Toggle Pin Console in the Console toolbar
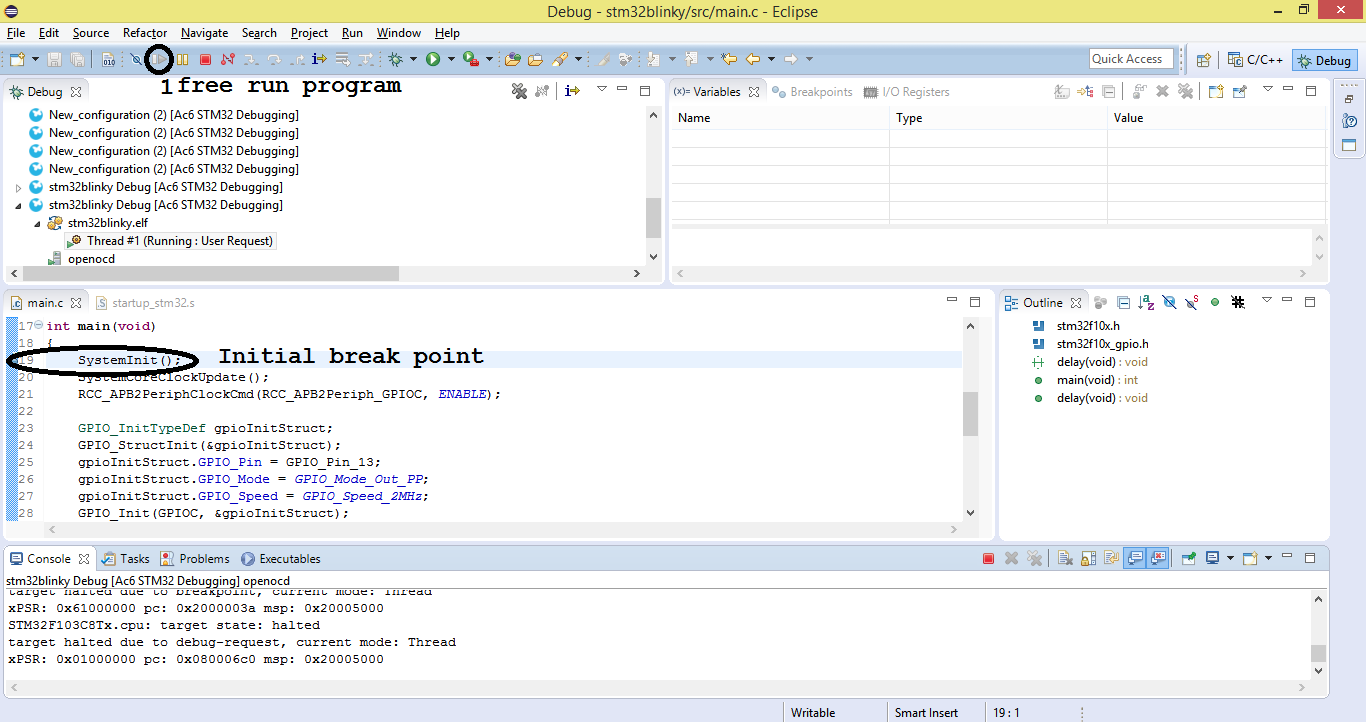Viewport: 1366px width, 722px height. (x=1187, y=559)
